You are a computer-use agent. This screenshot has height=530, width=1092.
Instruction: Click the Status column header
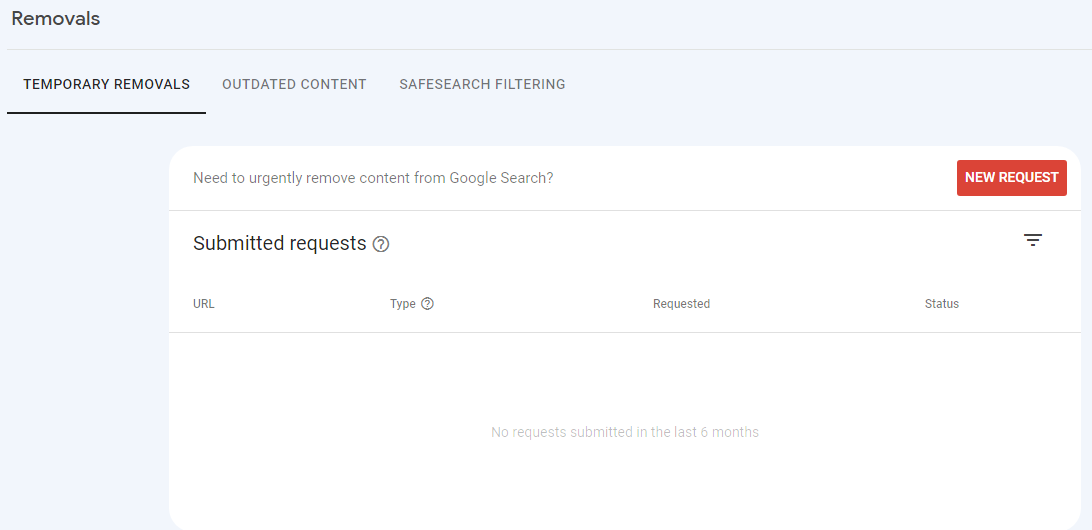(x=942, y=304)
